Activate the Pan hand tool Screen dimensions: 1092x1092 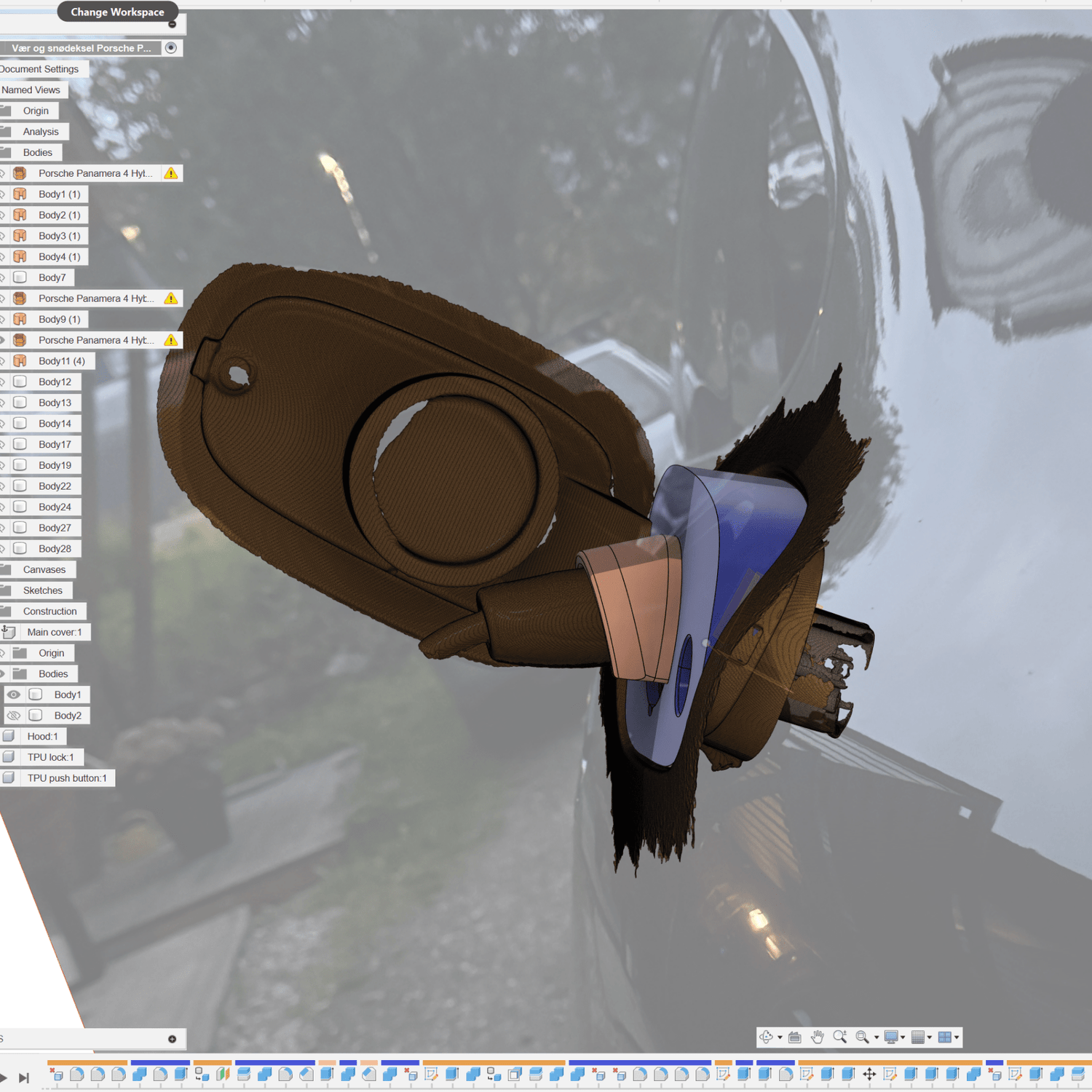pyautogui.click(x=818, y=1037)
